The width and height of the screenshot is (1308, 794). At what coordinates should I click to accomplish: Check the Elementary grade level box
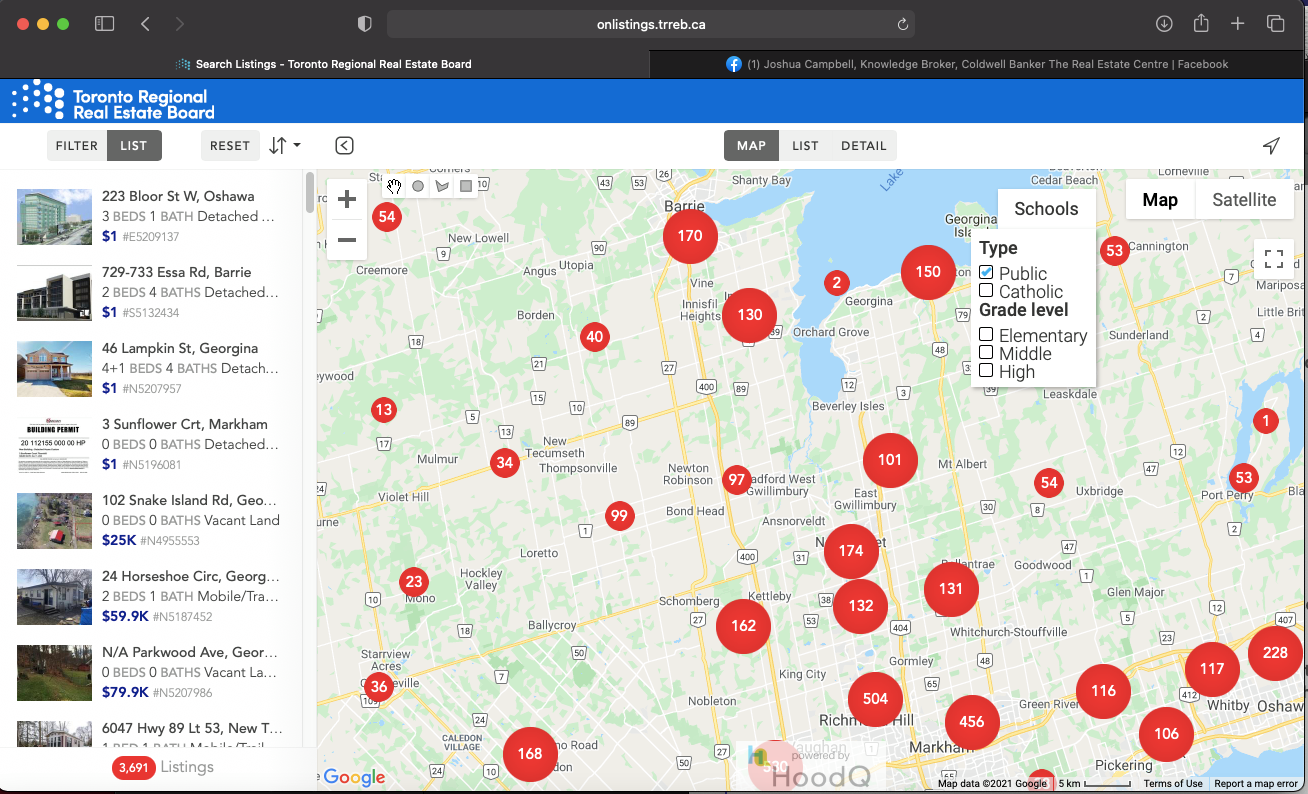point(986,335)
